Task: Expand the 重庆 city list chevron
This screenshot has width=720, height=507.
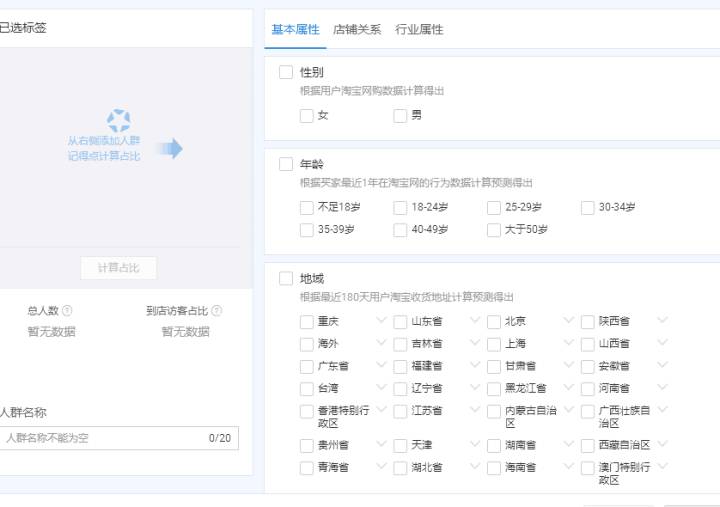Action: click(381, 320)
